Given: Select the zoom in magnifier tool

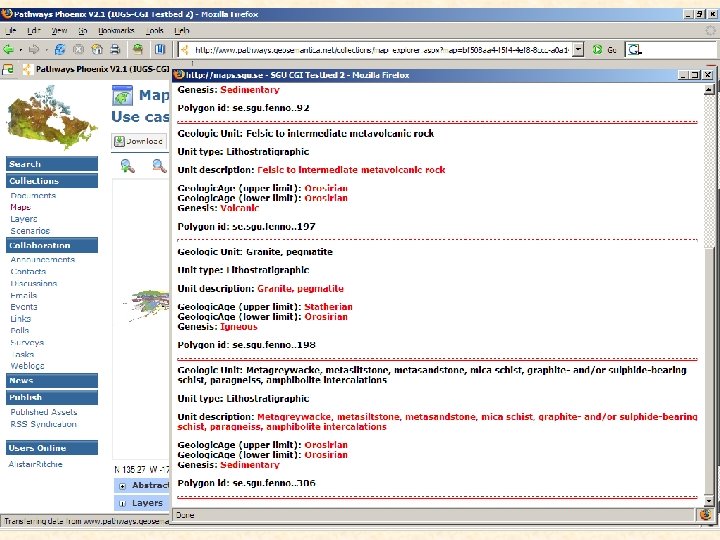Looking at the screenshot, I should coord(128,165).
